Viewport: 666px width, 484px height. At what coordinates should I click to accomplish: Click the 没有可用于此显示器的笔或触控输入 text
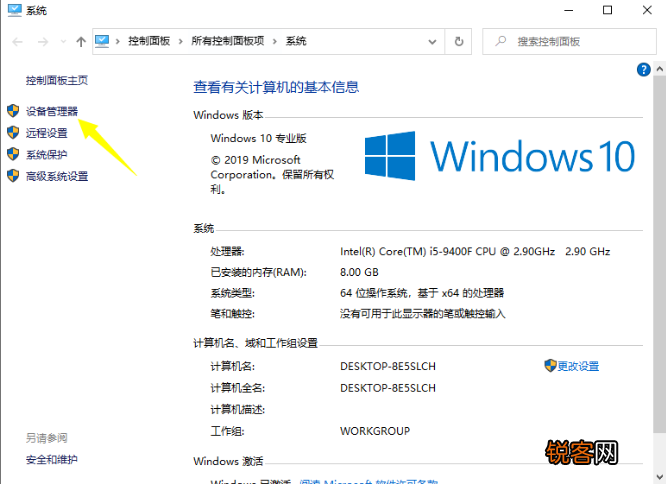click(x=423, y=314)
